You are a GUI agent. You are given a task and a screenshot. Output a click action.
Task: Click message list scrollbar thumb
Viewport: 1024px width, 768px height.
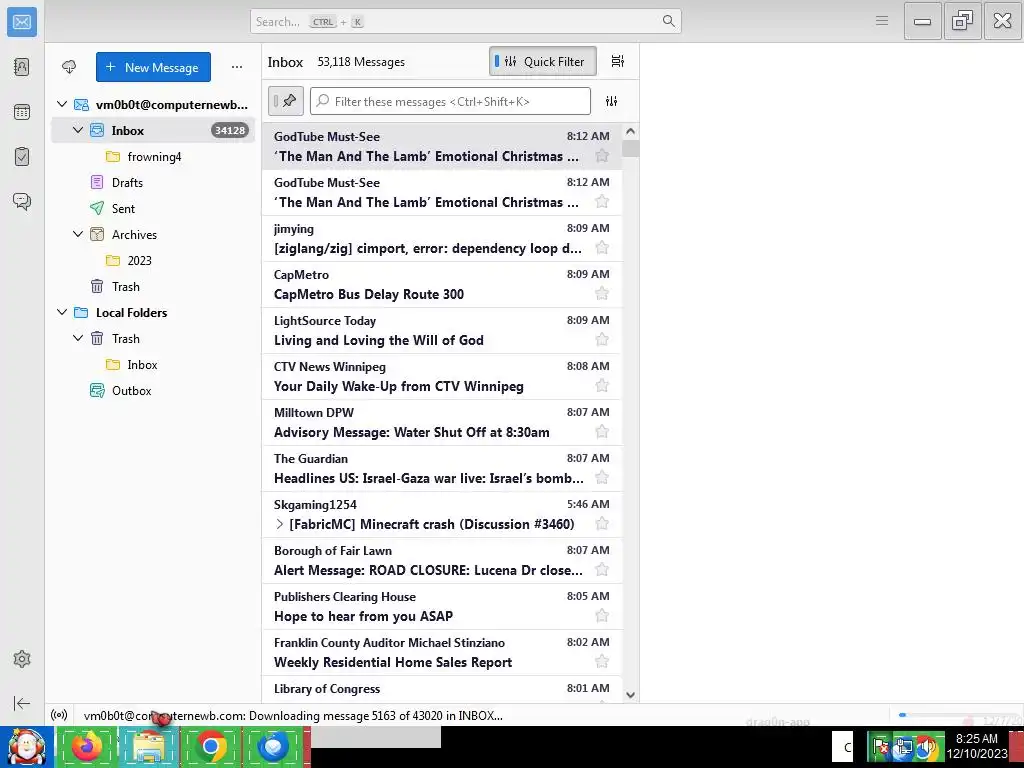(x=630, y=148)
